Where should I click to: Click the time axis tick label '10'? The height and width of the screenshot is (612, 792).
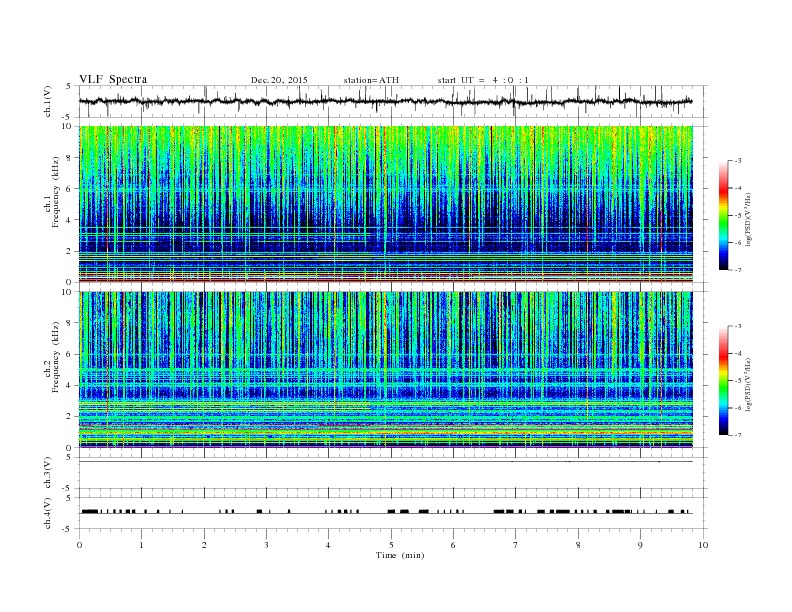point(703,545)
